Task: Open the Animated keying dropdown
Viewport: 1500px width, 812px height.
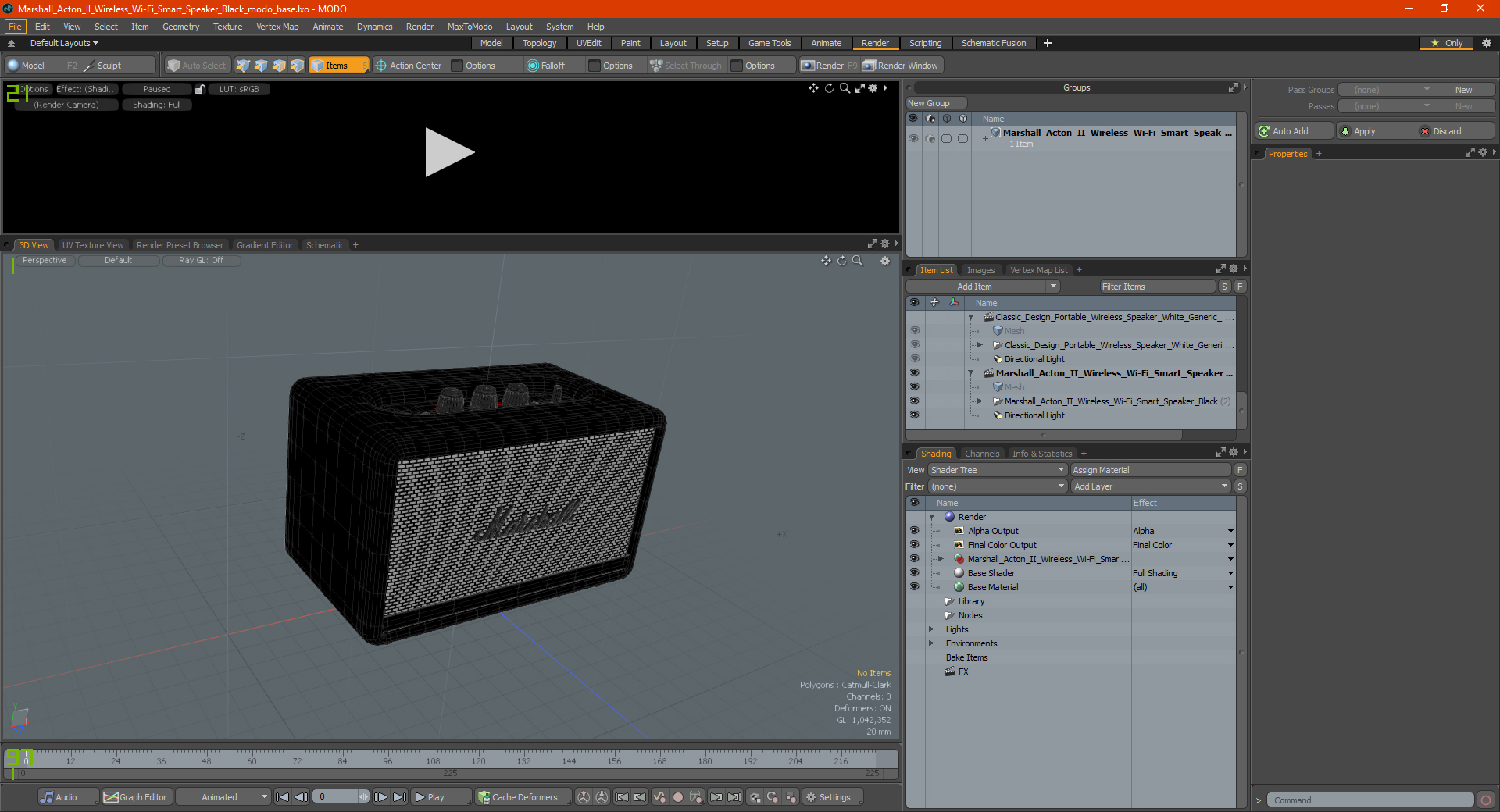Action: click(223, 797)
